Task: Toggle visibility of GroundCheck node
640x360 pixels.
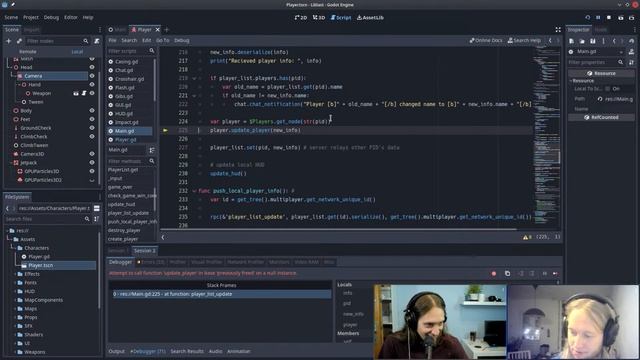Action: tap(92, 128)
